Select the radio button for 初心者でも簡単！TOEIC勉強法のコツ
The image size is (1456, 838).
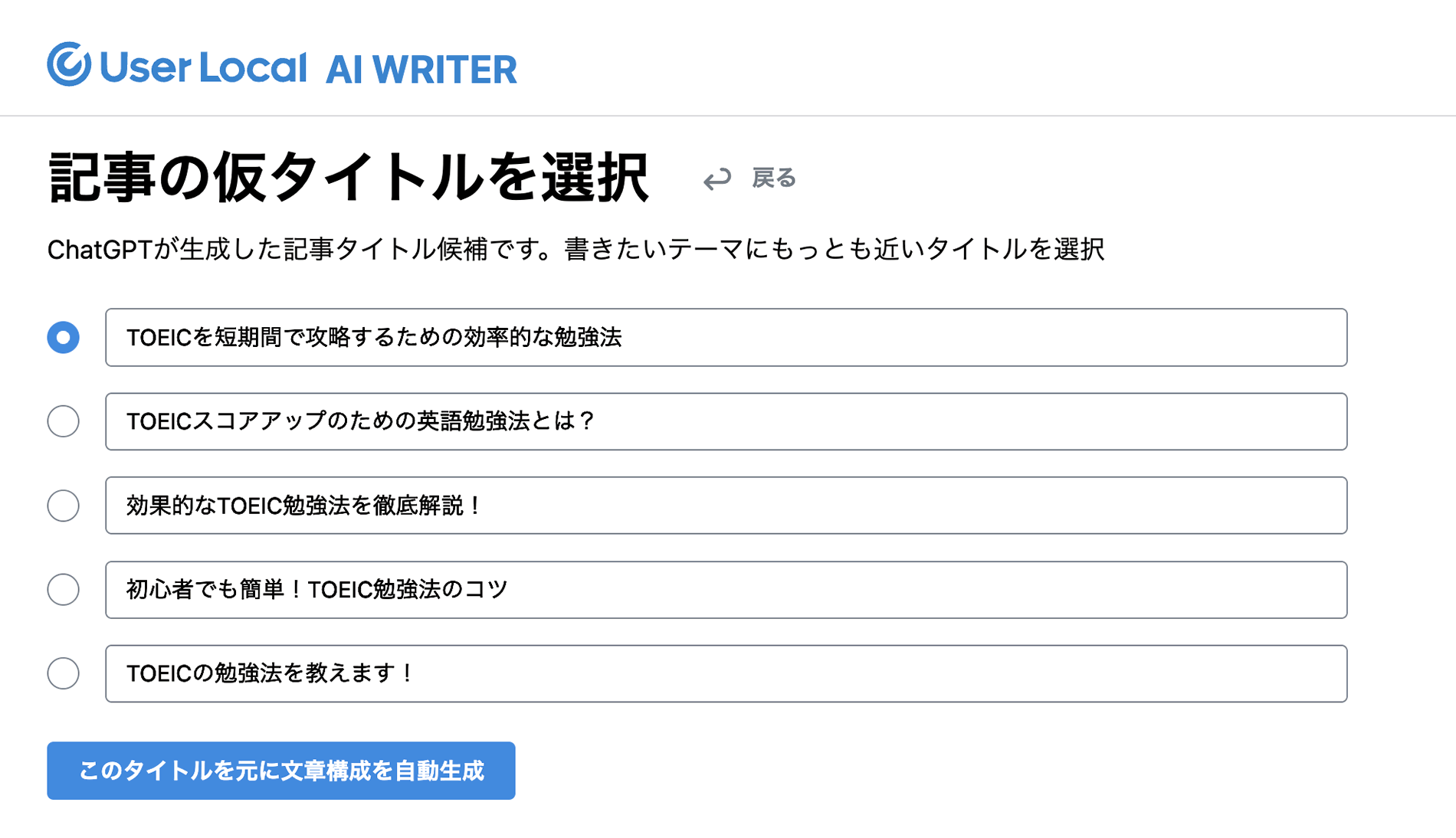tap(64, 590)
